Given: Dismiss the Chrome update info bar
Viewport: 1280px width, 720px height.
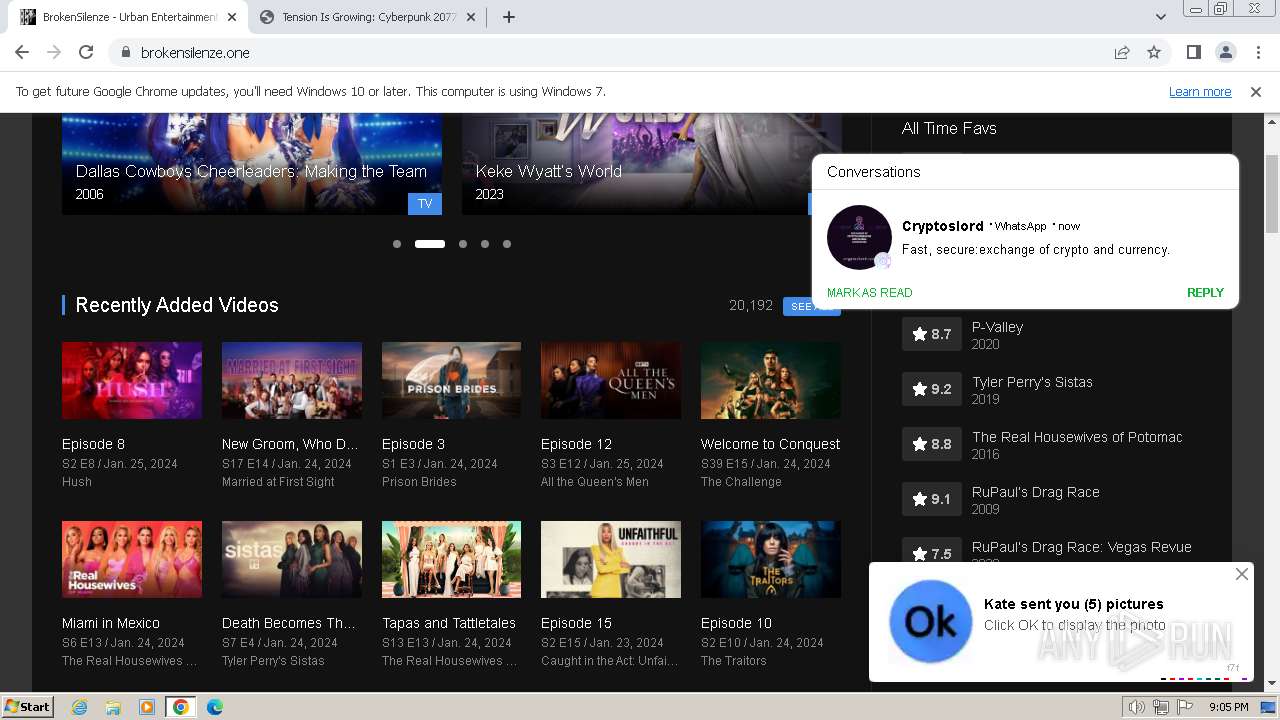Looking at the screenshot, I should pyautogui.click(x=1256, y=92).
